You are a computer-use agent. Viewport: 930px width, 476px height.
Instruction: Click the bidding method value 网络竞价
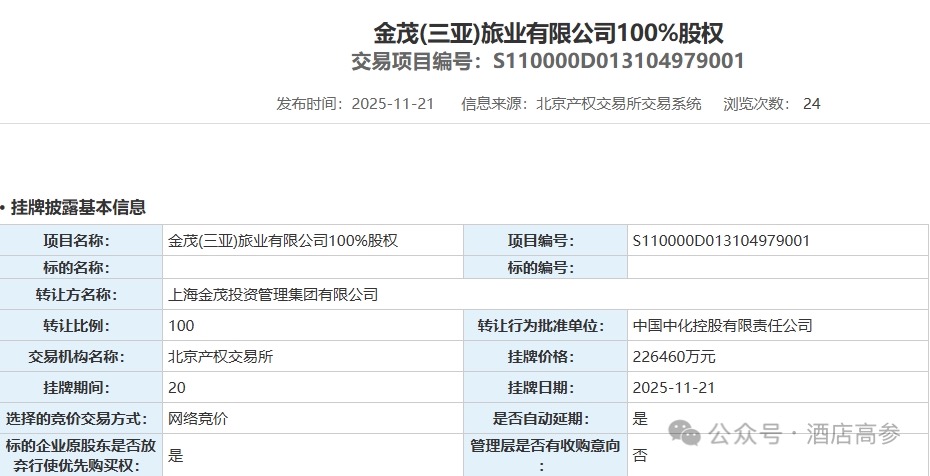pyautogui.click(x=198, y=419)
